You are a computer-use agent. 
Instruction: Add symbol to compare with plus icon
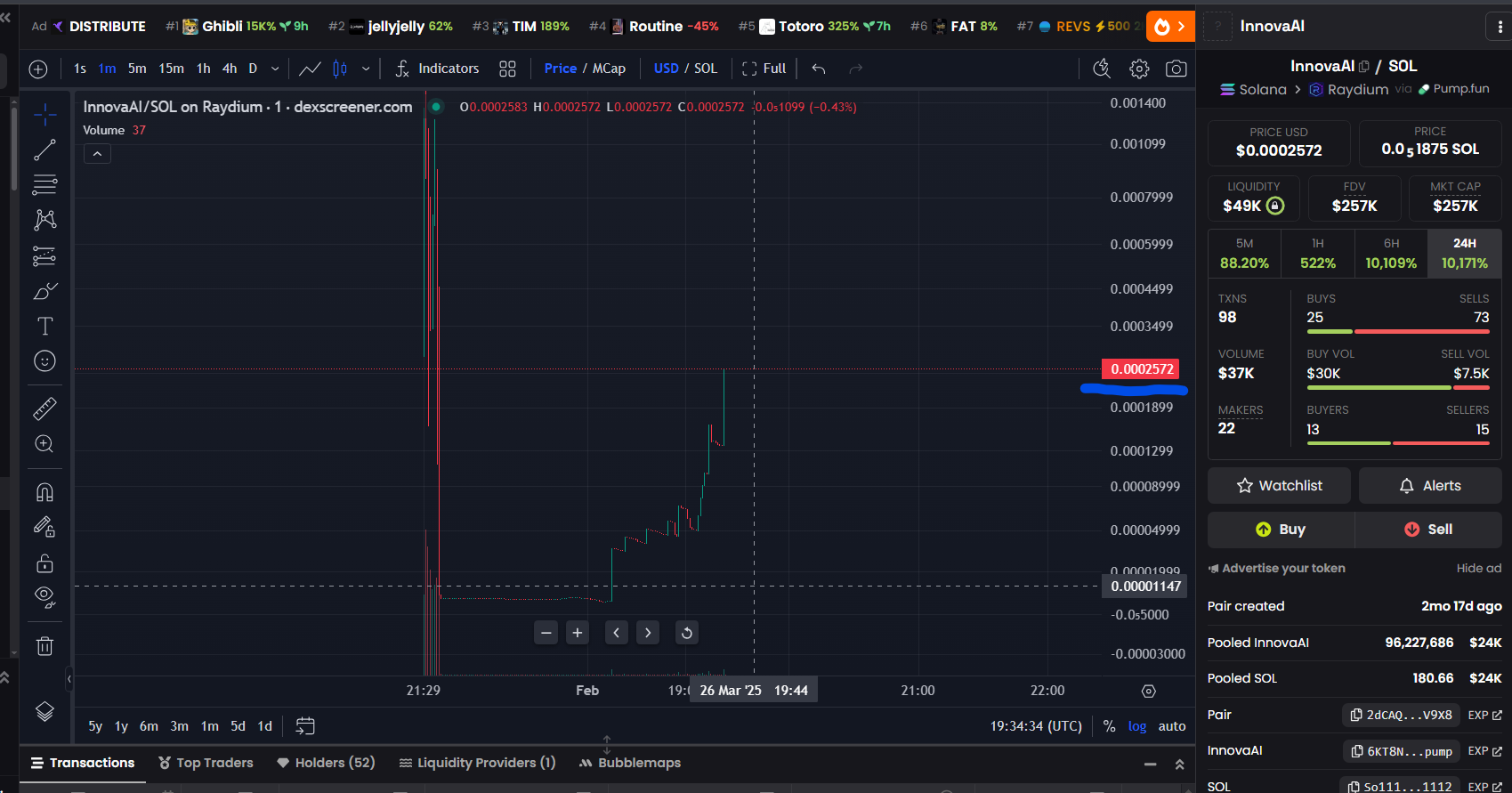point(38,69)
